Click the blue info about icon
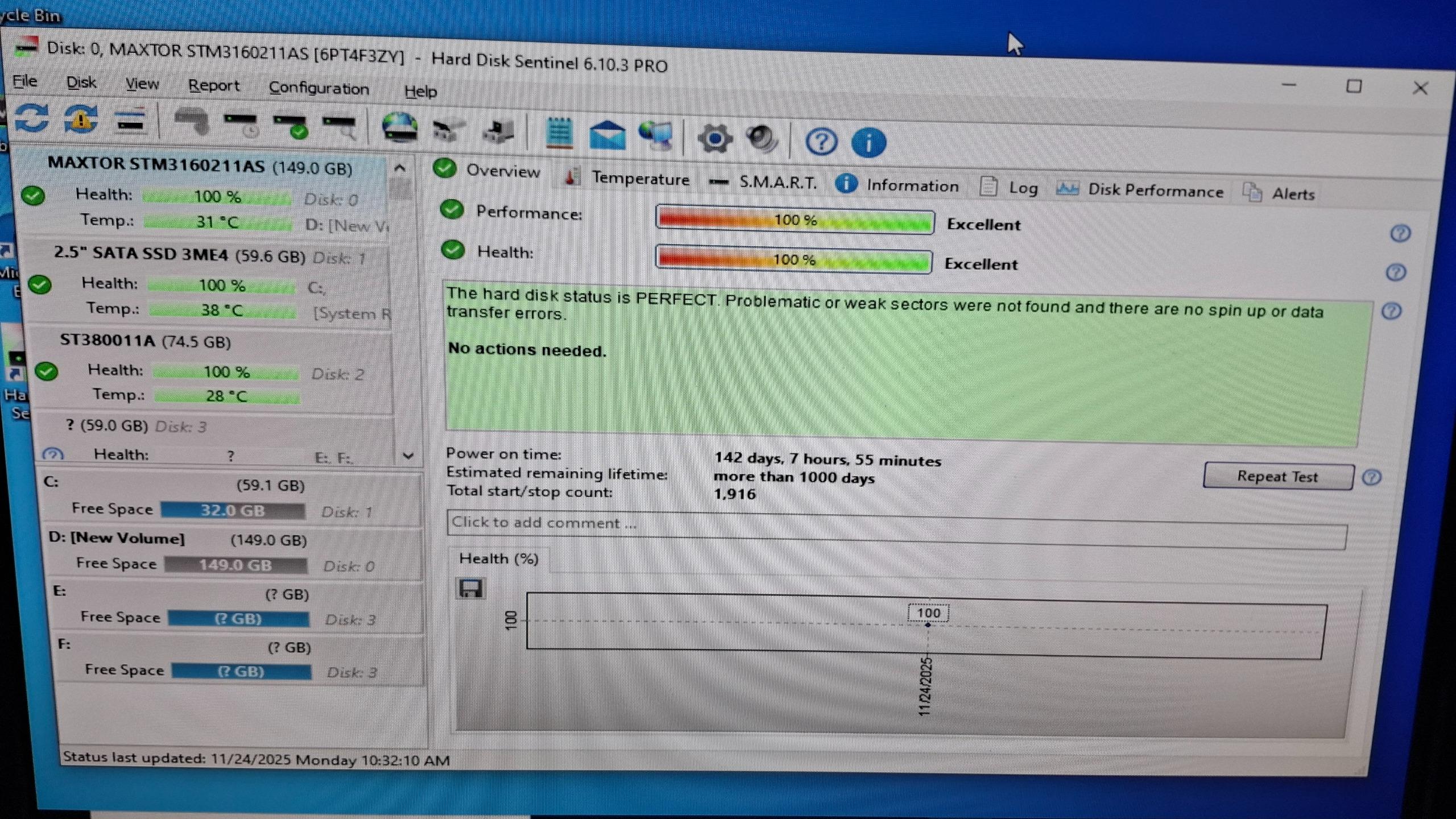 868,143
